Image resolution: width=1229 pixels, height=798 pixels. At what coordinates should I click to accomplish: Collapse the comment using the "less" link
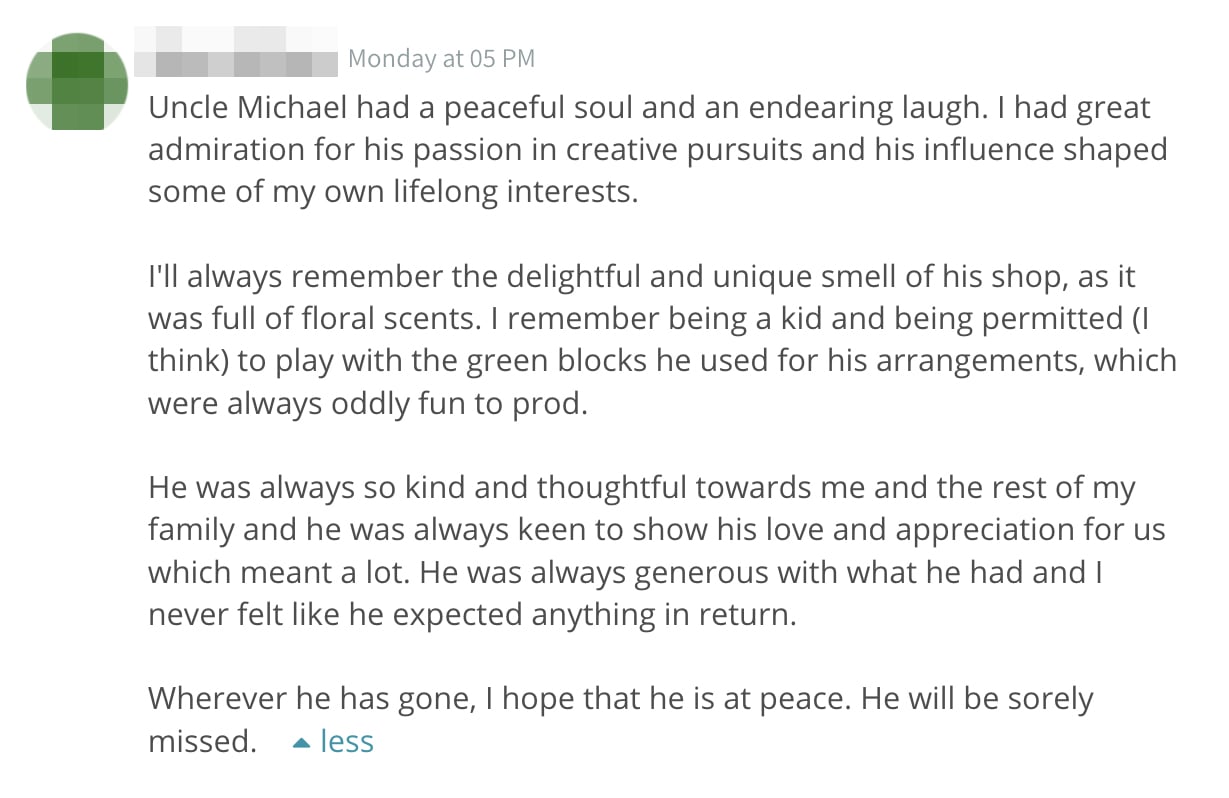(x=346, y=741)
